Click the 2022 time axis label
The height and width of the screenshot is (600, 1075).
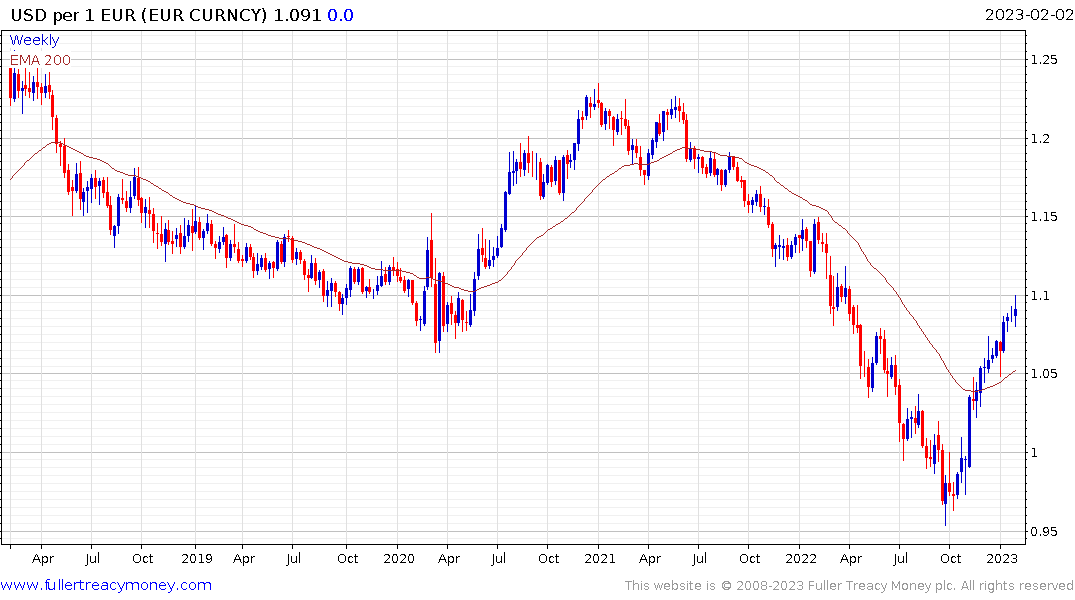click(x=800, y=559)
